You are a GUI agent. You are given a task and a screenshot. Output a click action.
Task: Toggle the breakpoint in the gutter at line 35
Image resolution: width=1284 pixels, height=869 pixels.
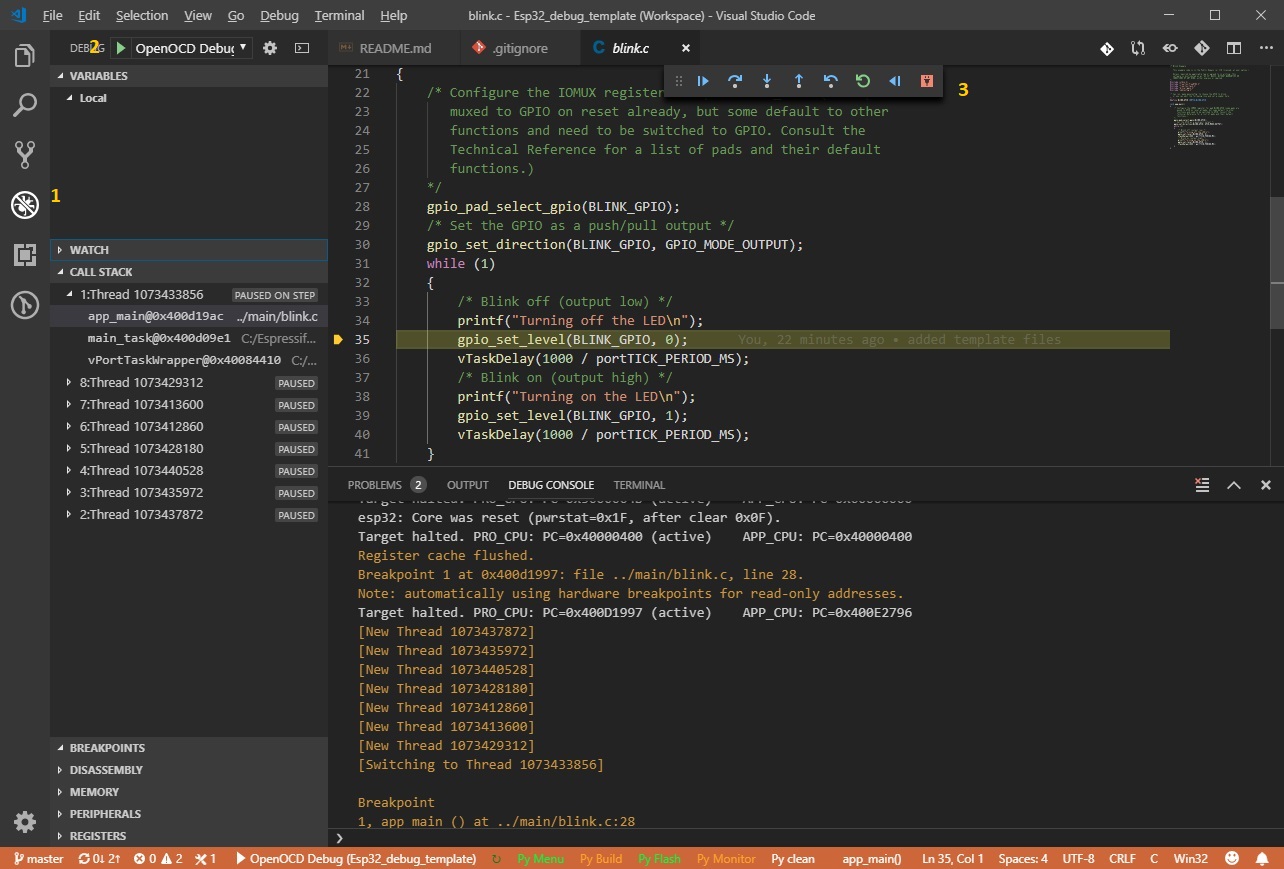[x=338, y=340]
